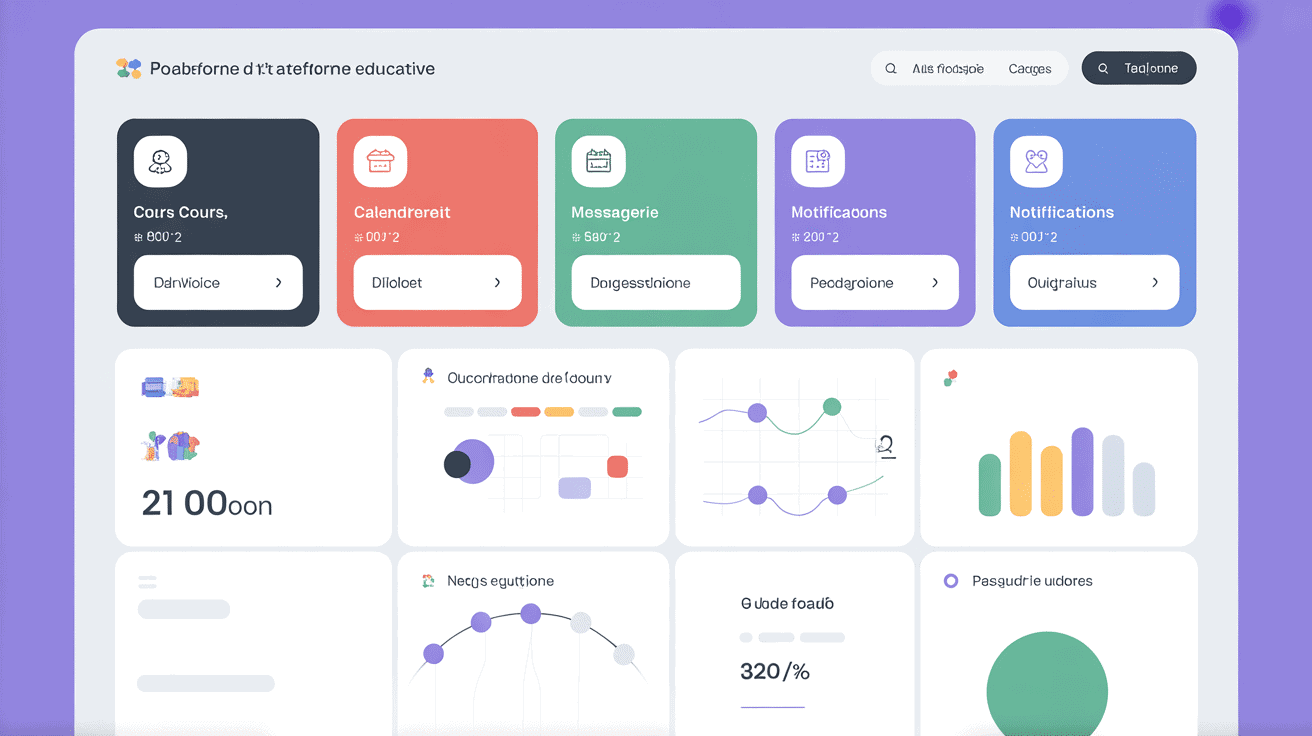Image resolution: width=1312 pixels, height=736 pixels.
Task: Click the magnifier icon in the search bar
Action: (891, 68)
